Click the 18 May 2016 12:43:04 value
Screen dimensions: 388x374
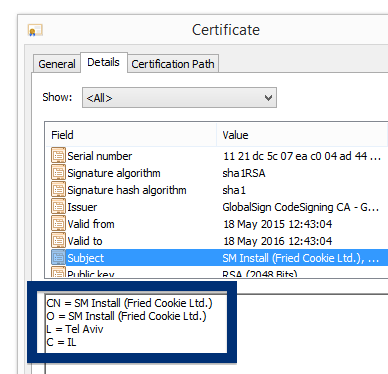[x=277, y=241]
